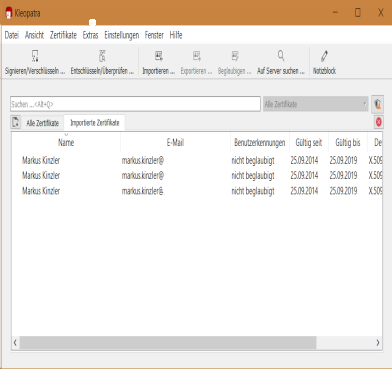392x369 pixels.
Task: Sort by the Benutzerkennungen column header
Action: tap(260, 142)
